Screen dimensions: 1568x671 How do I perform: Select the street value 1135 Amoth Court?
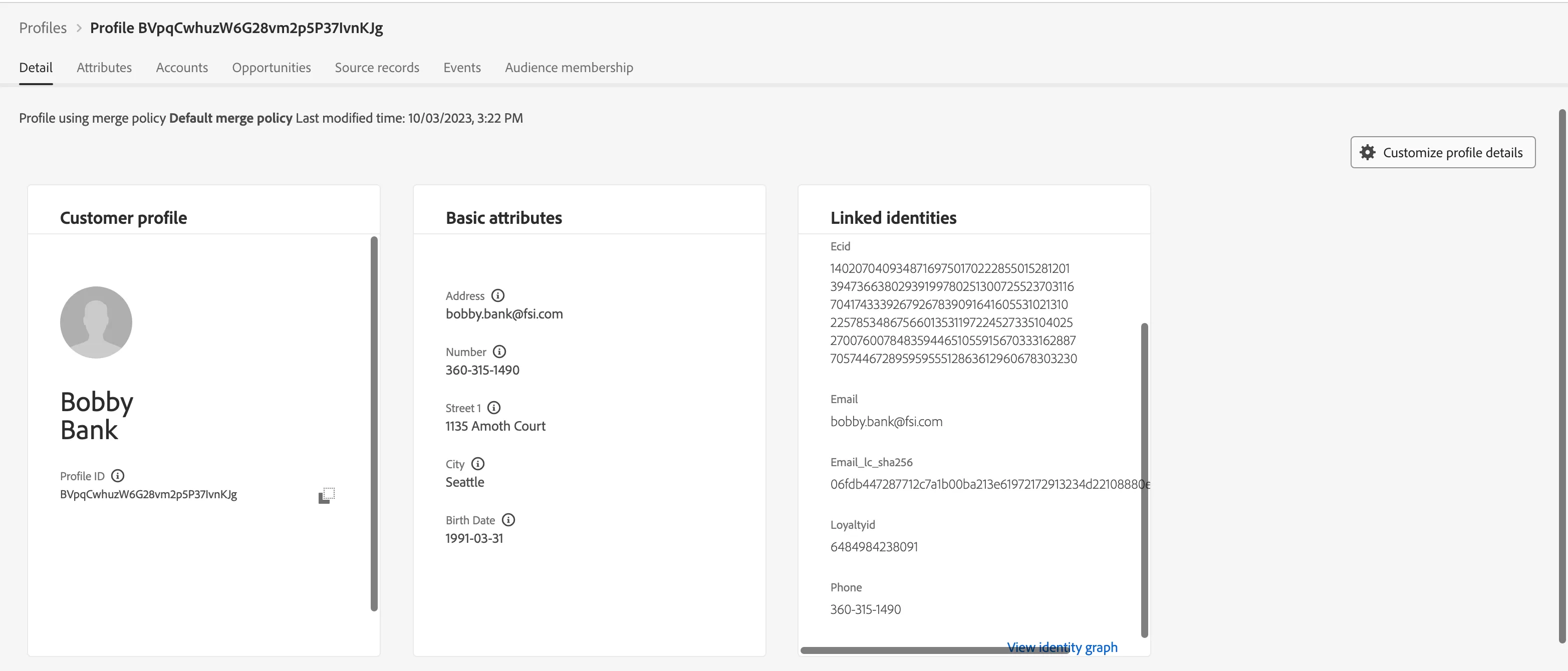(x=495, y=426)
